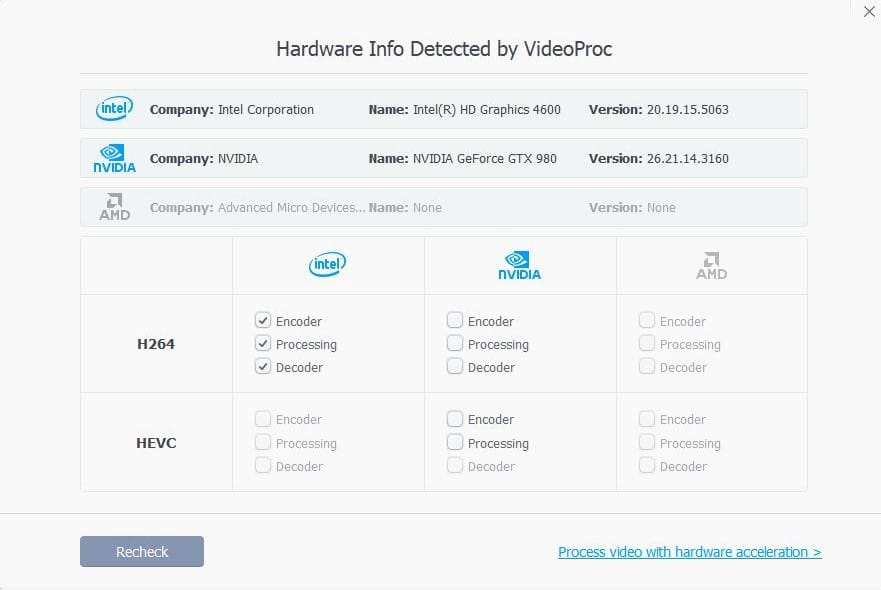
Task: Click the Intel HD Graphics 4600 name text
Action: pos(486,109)
